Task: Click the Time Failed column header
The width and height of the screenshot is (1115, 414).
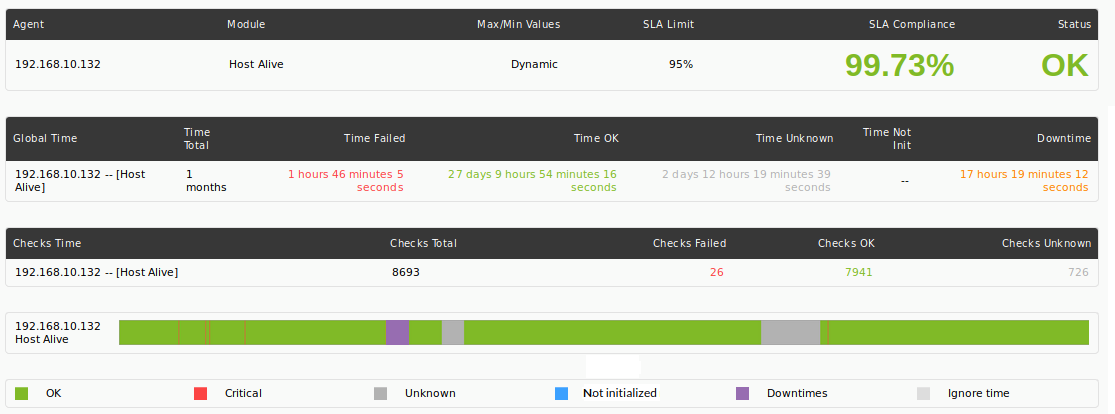Action: tap(374, 138)
